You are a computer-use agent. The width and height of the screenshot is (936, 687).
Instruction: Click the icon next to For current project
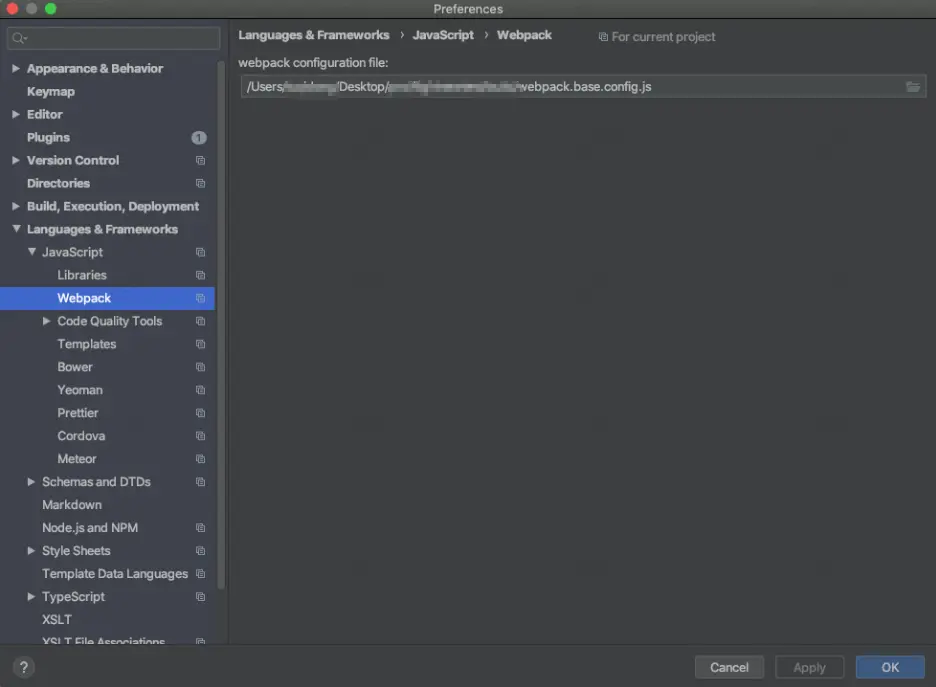click(x=603, y=37)
